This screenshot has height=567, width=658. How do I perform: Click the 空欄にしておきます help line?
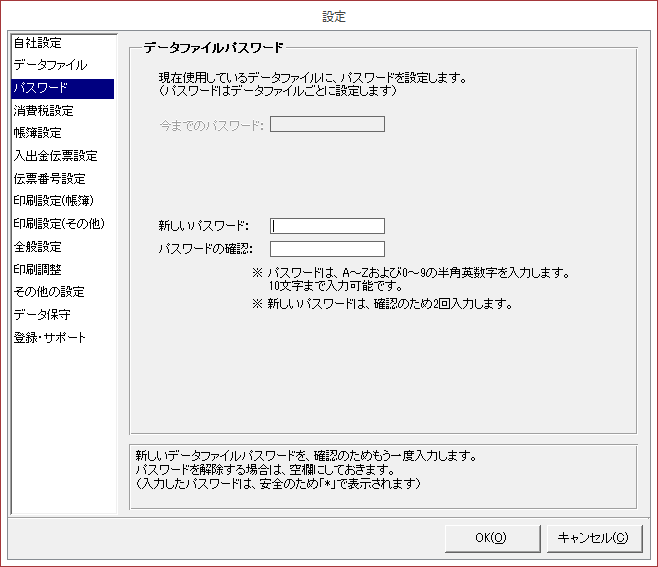265,470
